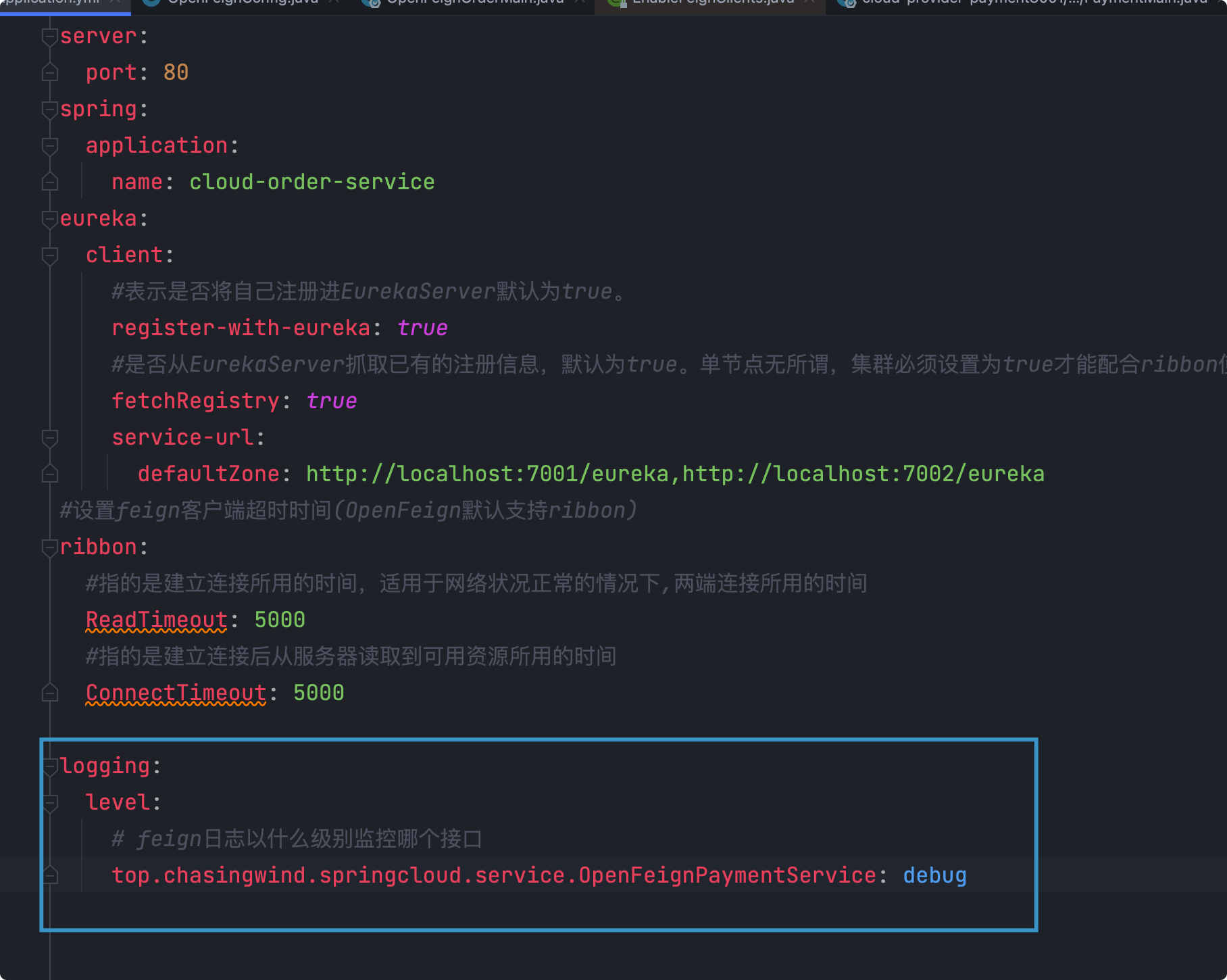Click the port key
Viewport: 1227px width, 980px height.
coord(111,73)
